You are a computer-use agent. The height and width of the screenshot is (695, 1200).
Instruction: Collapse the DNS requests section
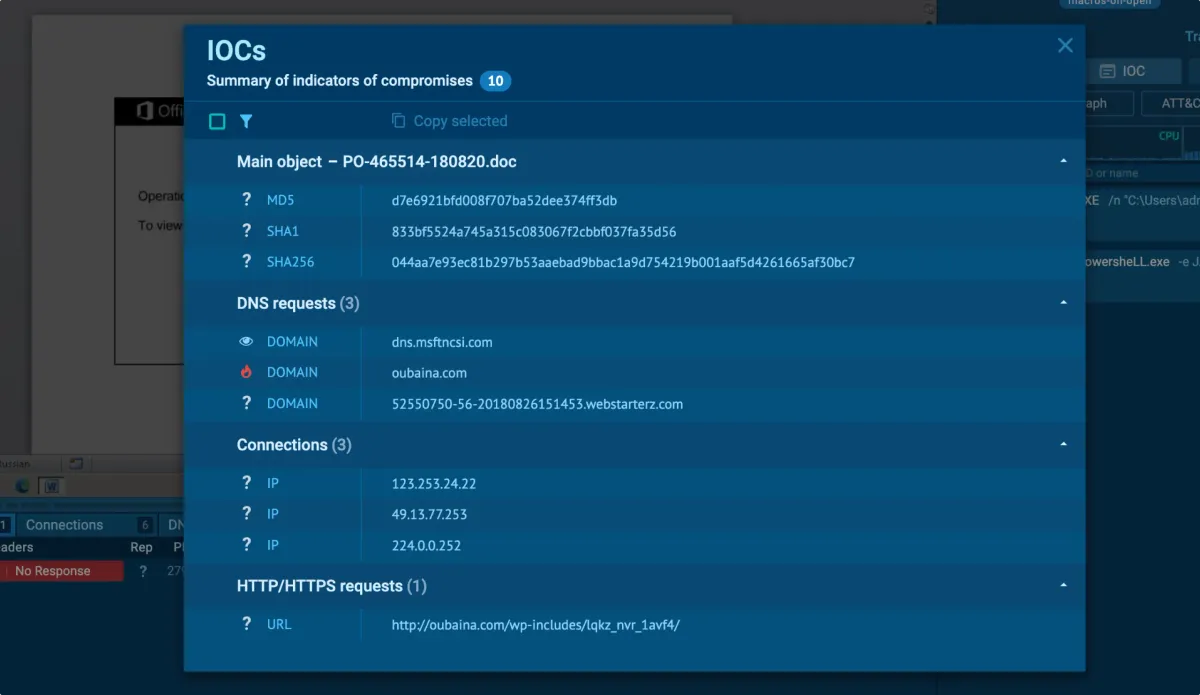click(1063, 302)
